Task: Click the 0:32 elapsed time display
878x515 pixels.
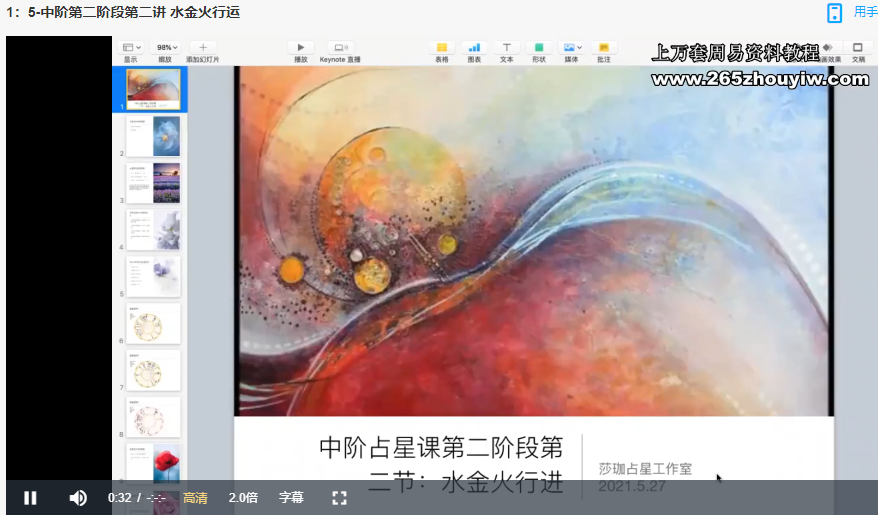Action: coord(119,498)
